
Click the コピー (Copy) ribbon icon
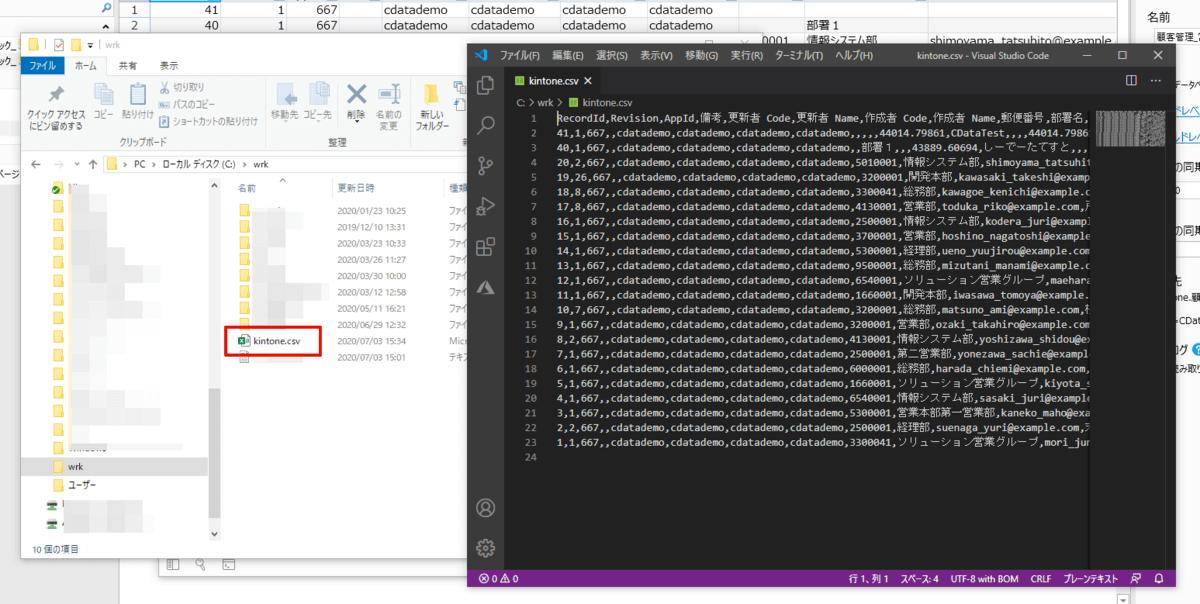click(104, 101)
